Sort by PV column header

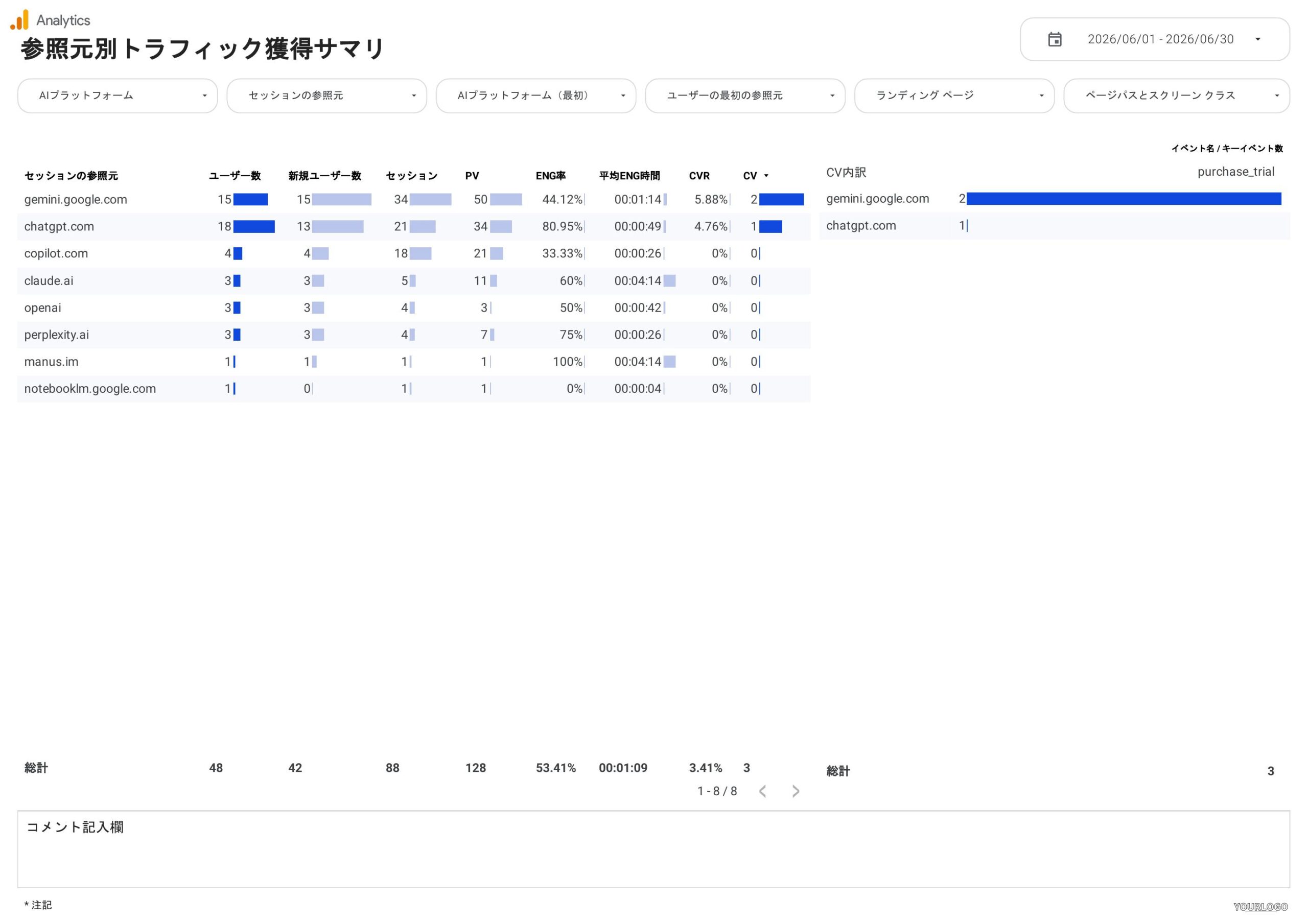tap(472, 176)
